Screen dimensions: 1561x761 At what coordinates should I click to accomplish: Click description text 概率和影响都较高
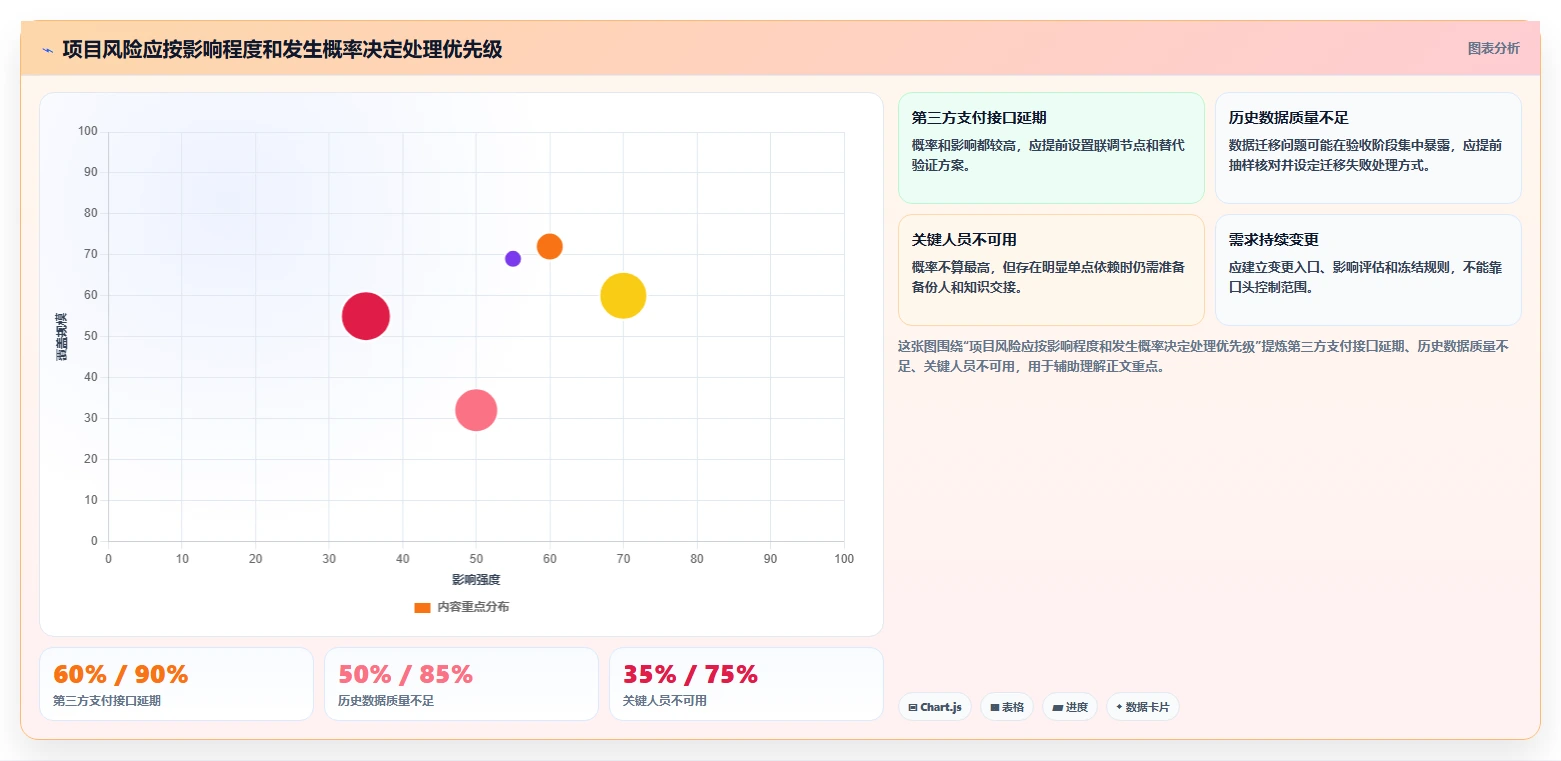(1049, 155)
